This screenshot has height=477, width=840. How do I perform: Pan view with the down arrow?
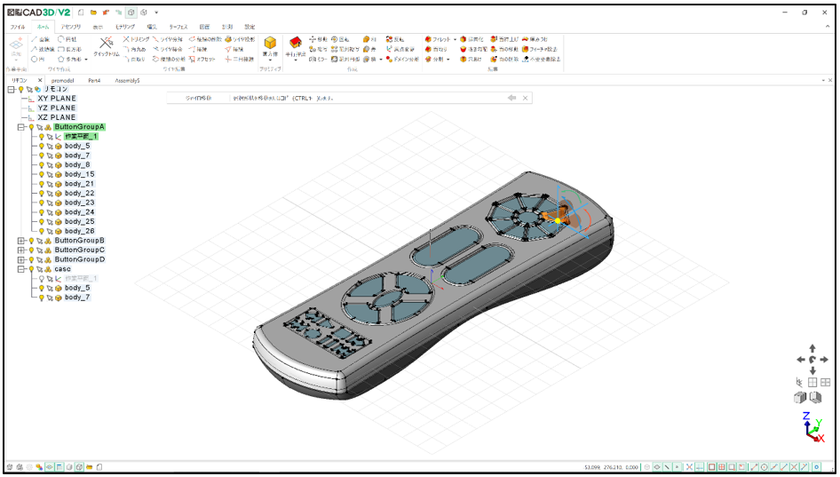click(812, 371)
